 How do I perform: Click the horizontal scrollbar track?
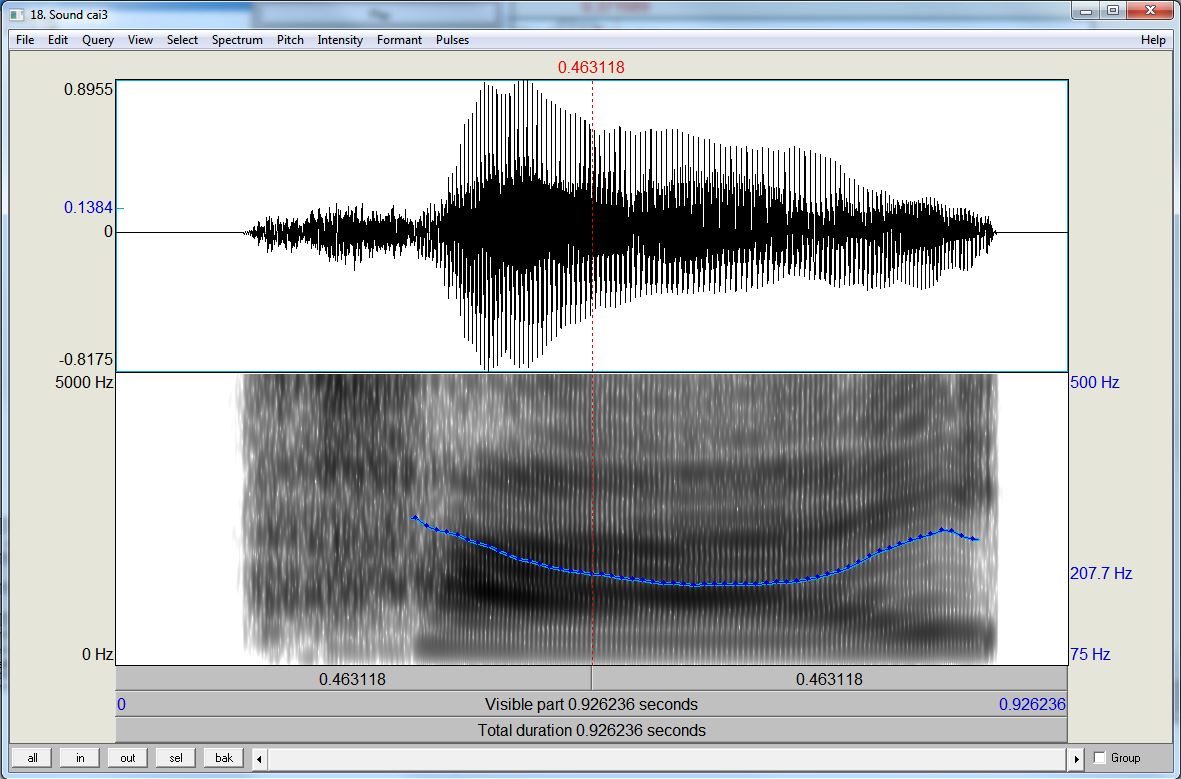pyautogui.click(x=667, y=759)
